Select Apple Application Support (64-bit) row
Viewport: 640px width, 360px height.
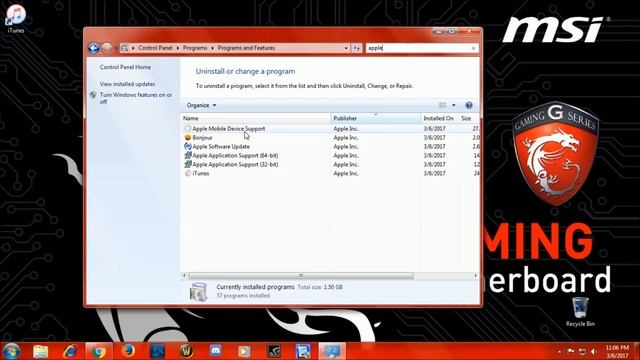pos(330,156)
